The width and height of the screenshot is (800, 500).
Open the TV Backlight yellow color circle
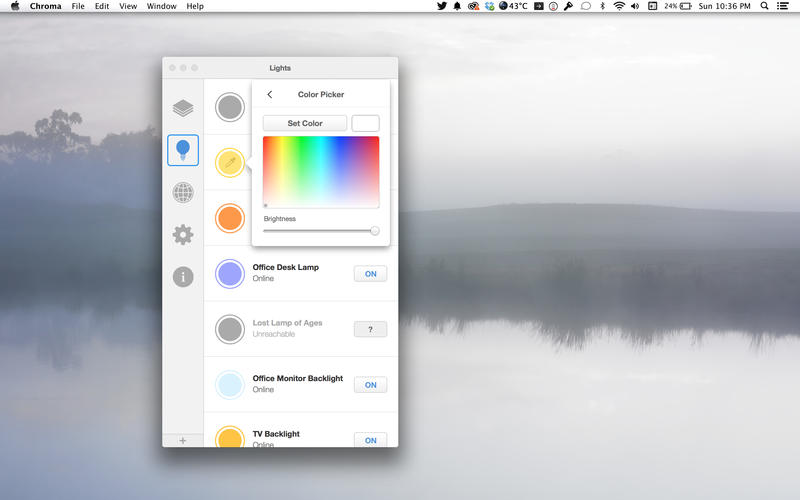(x=230, y=437)
